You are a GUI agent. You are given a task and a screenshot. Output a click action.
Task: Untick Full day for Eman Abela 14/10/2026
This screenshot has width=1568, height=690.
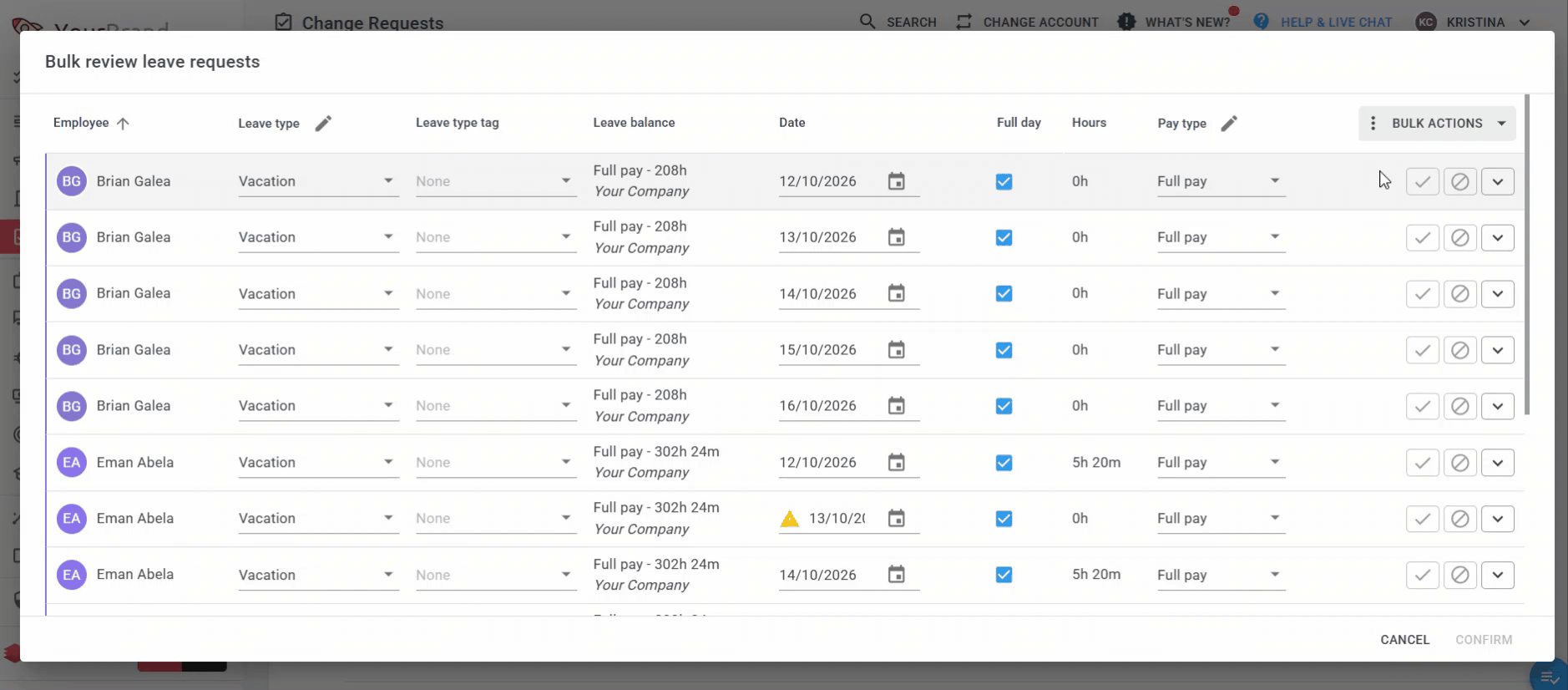1004,575
